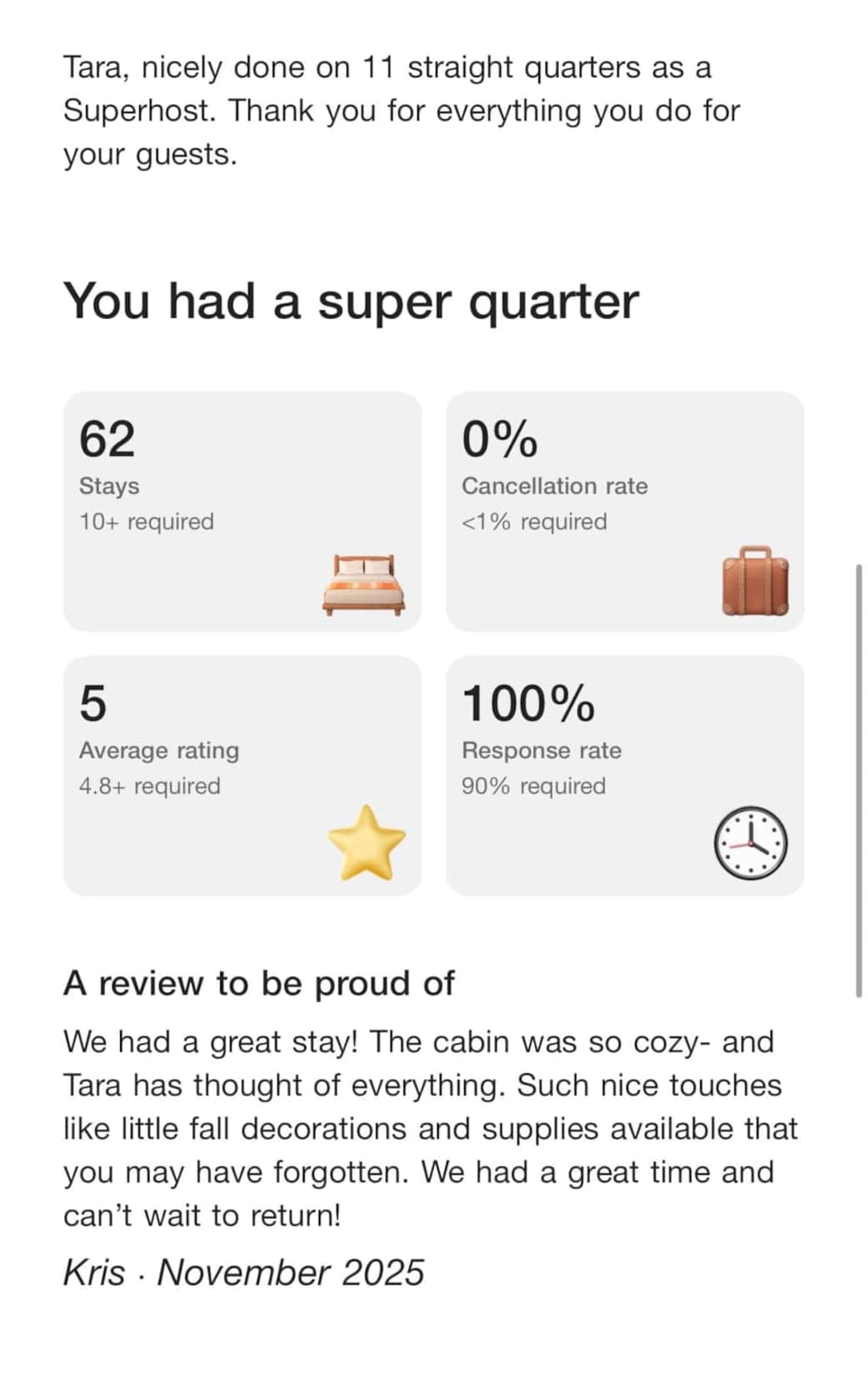Select the "Stays" label
Viewport: 868px width, 1376px height.
tap(109, 486)
